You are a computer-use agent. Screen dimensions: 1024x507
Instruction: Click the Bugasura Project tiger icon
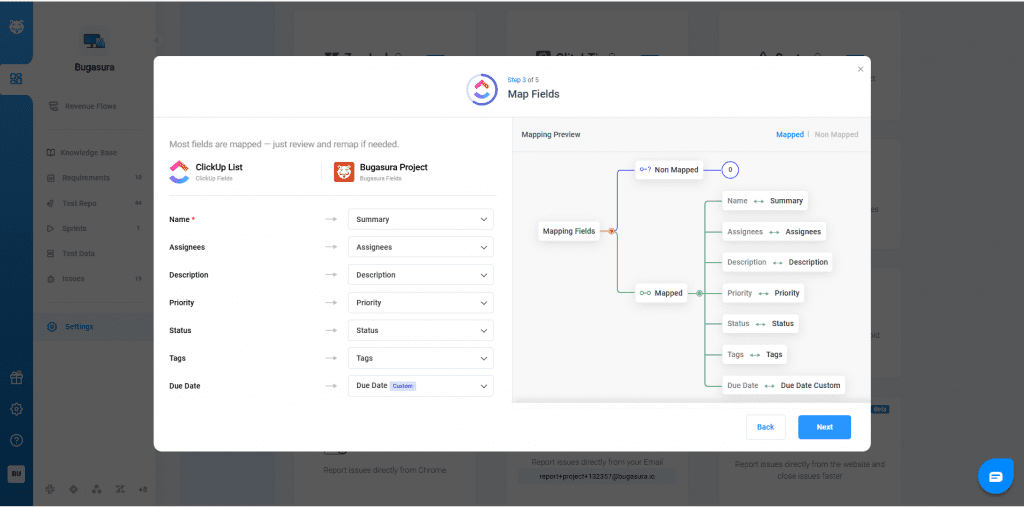(343, 172)
